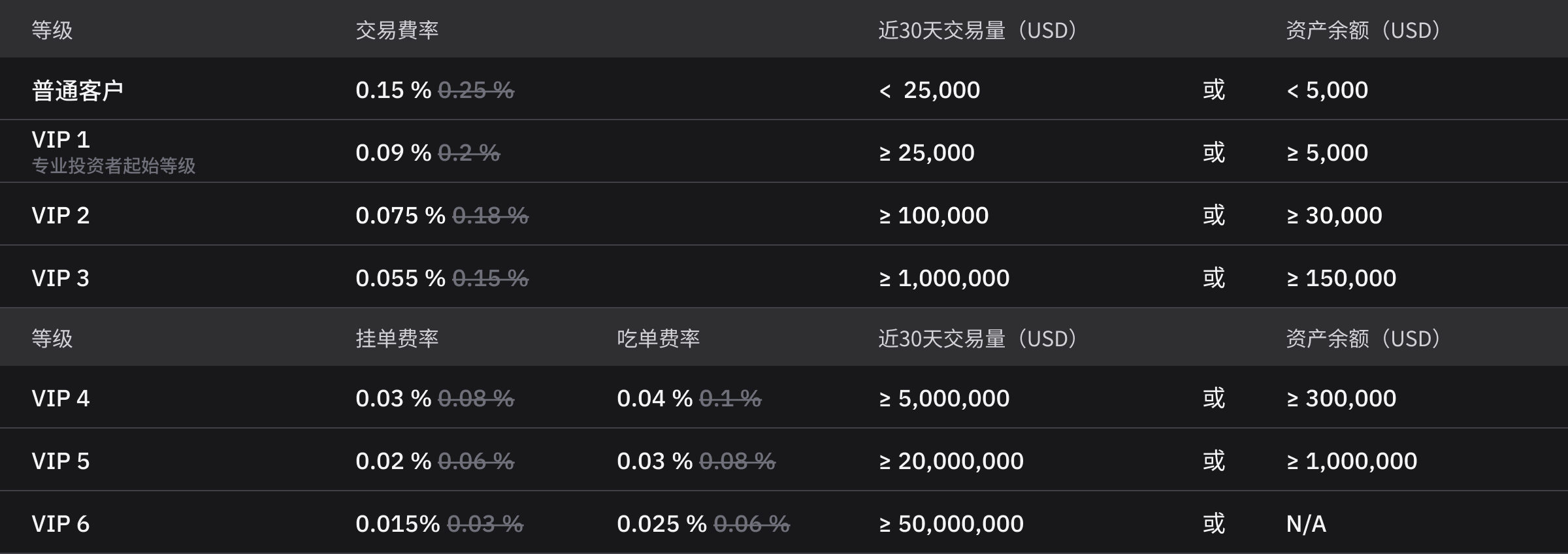Click the VIP 4 level label
This screenshot has height=554, width=1568.
[61, 399]
